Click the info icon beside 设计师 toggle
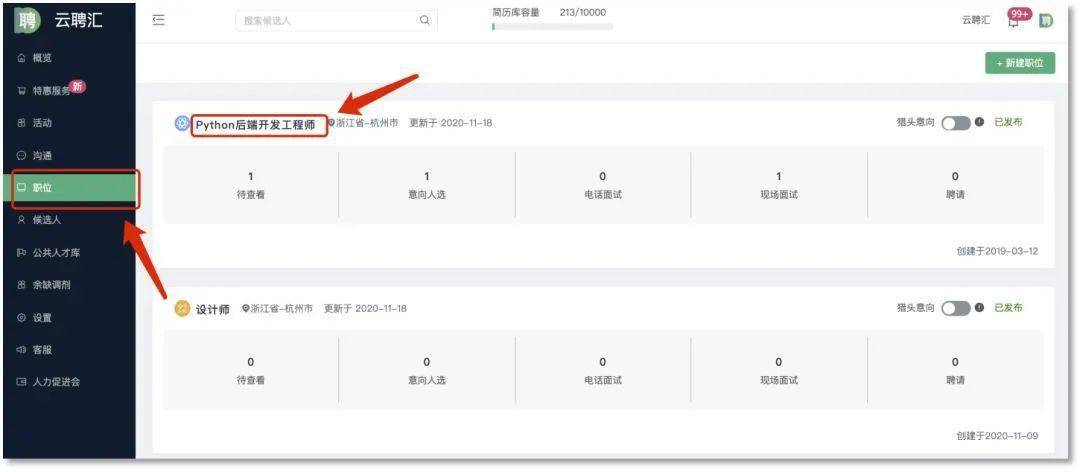Image resolution: width=1080 pixels, height=472 pixels. (x=979, y=307)
